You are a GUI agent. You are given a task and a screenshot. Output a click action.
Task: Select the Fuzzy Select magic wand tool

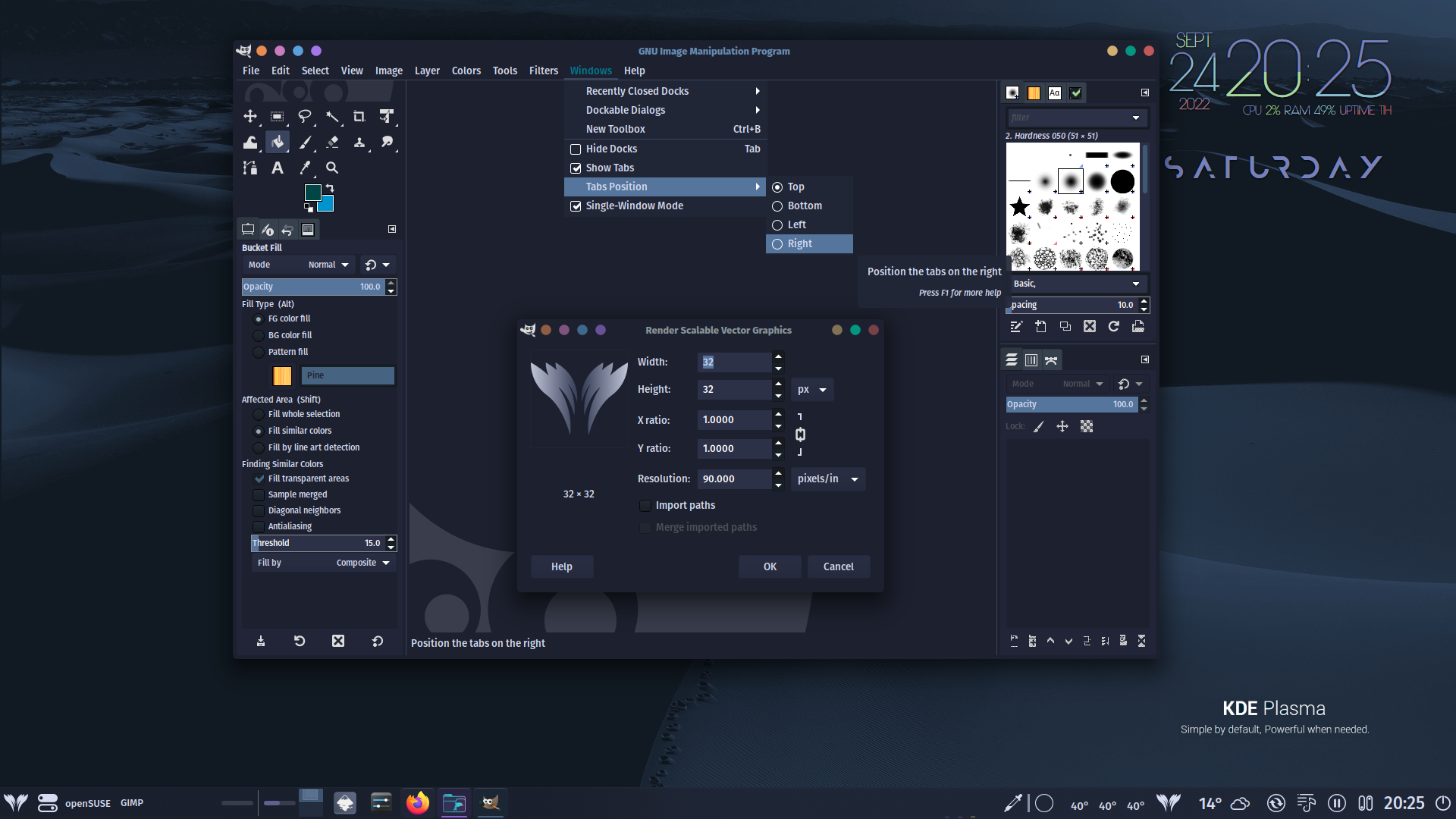coord(332,116)
